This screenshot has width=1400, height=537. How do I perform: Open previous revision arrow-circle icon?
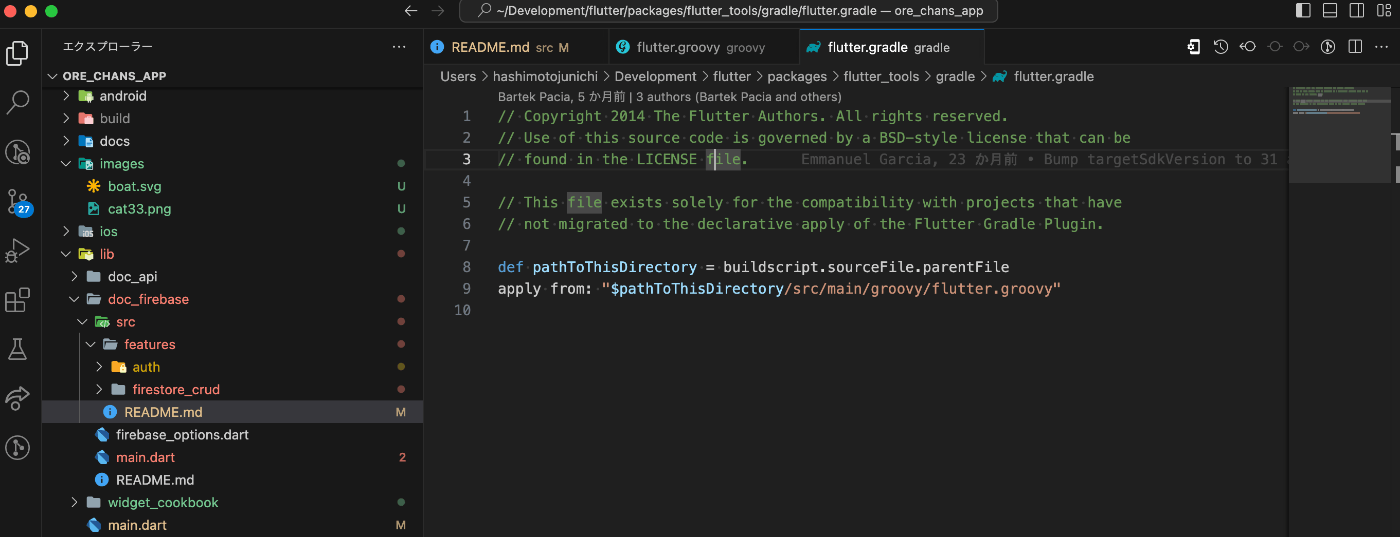click(x=1248, y=47)
